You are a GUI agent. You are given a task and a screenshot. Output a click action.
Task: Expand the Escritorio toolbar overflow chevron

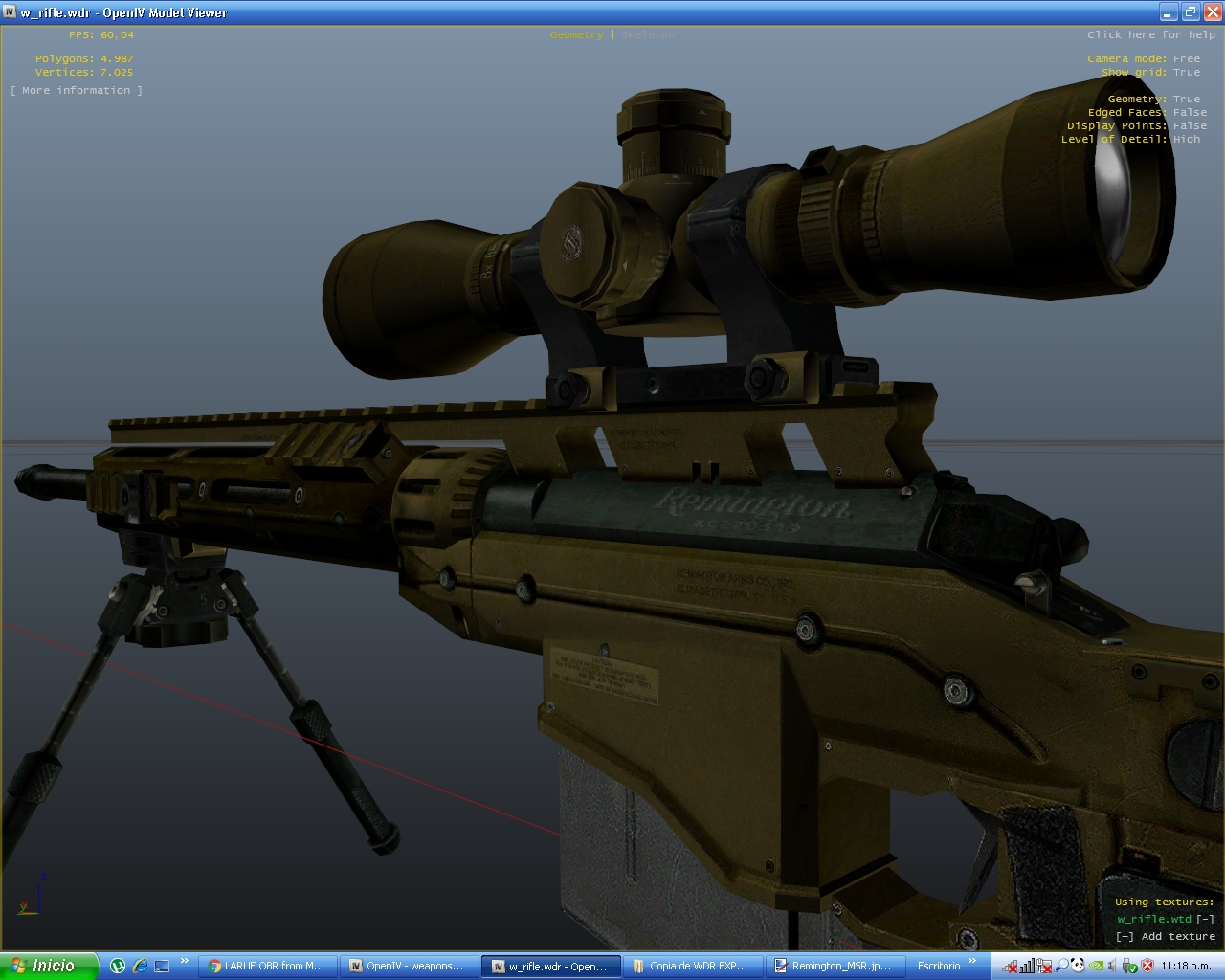[973, 961]
